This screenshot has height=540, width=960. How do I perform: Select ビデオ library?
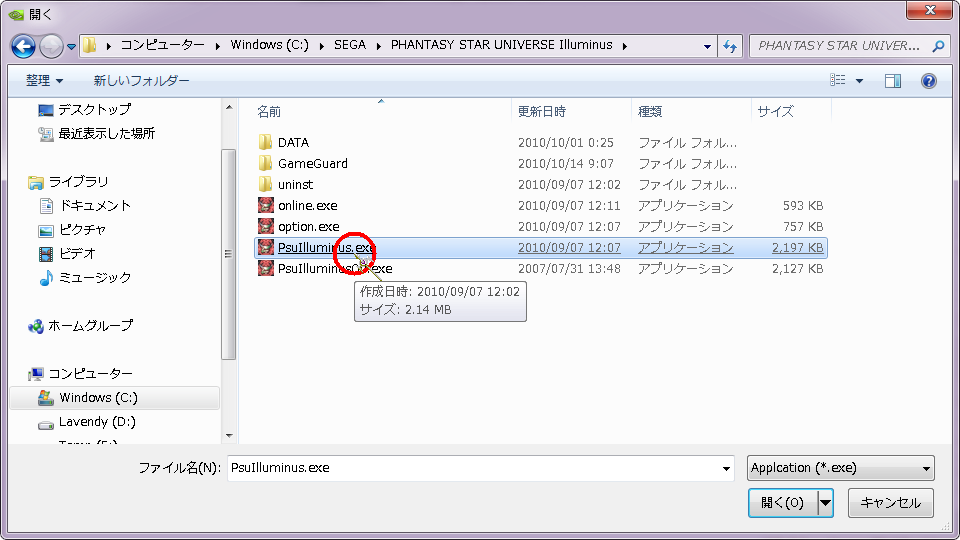(67, 253)
